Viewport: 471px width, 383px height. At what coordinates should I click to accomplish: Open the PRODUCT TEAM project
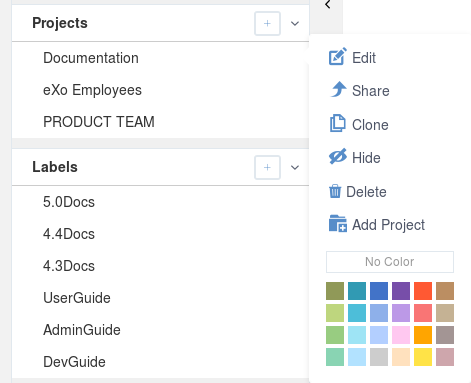coord(99,122)
